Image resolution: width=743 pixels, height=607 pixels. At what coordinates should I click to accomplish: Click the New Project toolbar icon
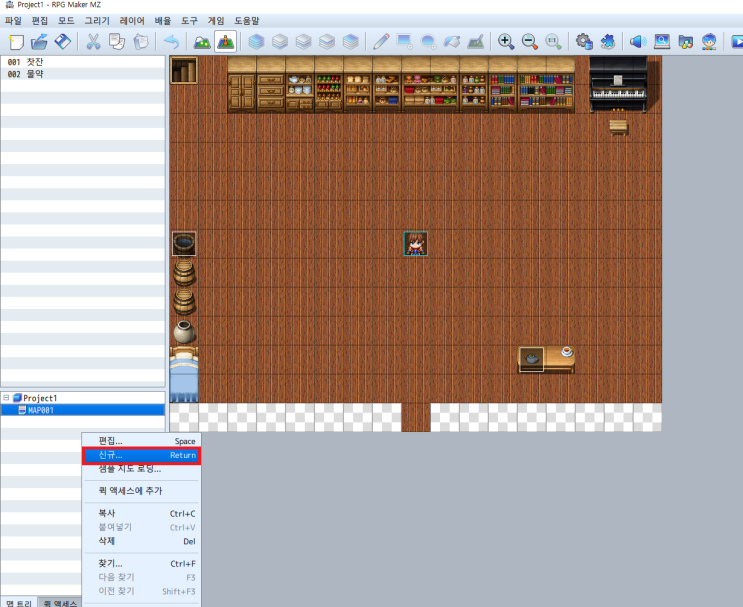click(x=16, y=42)
